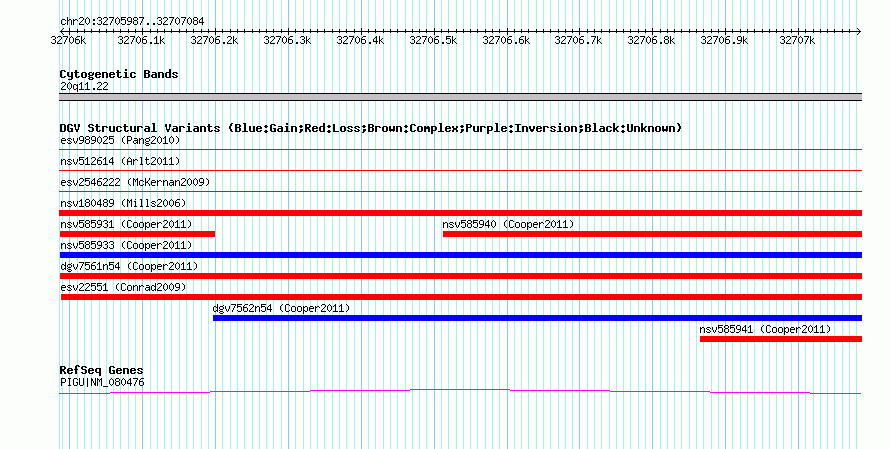Screen dimensions: 890x449
Task: Open the nsv585941 (Cooper2011) label
Action: pos(765,329)
